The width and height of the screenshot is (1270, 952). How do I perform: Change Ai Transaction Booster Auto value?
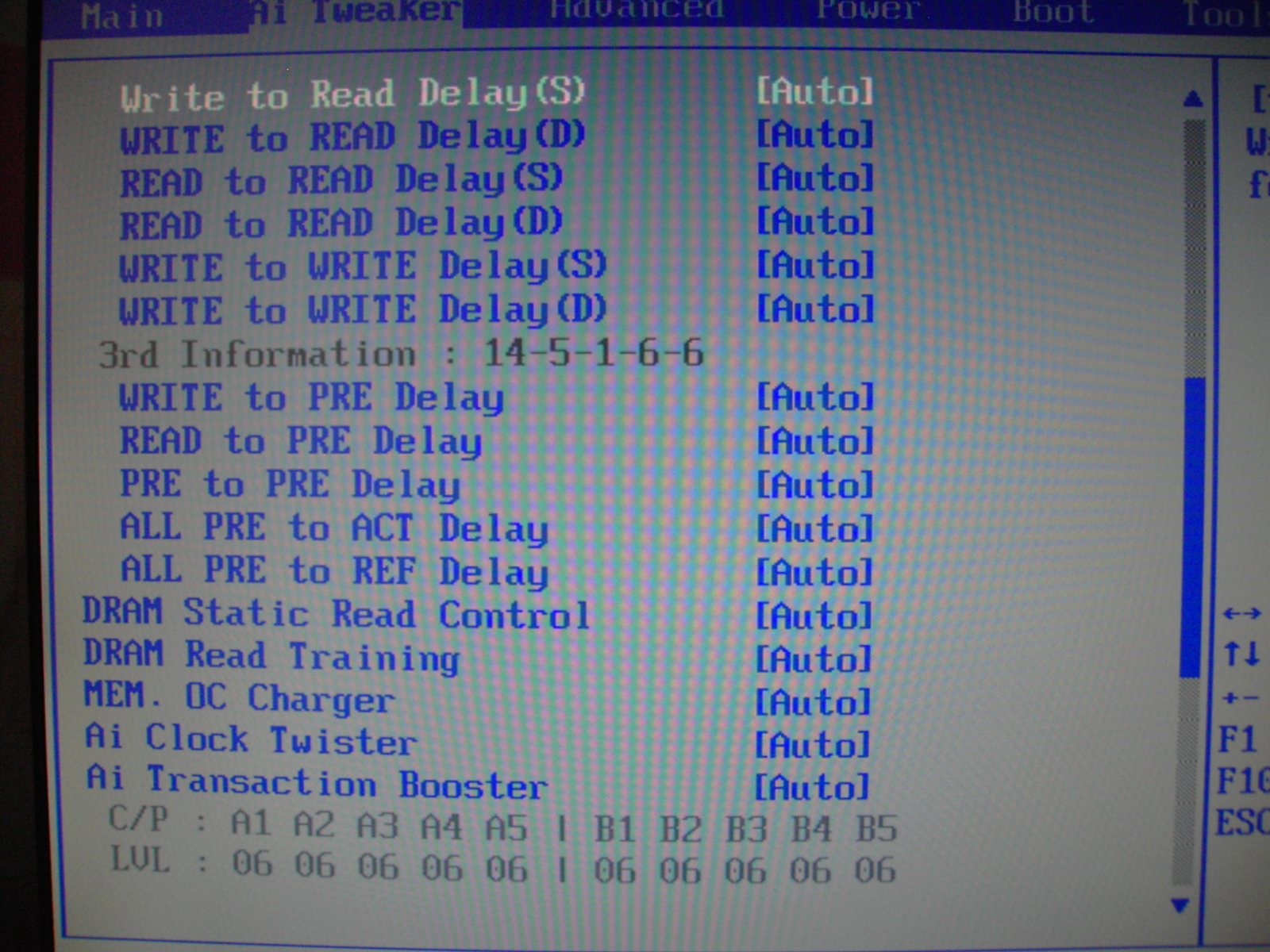(x=811, y=789)
